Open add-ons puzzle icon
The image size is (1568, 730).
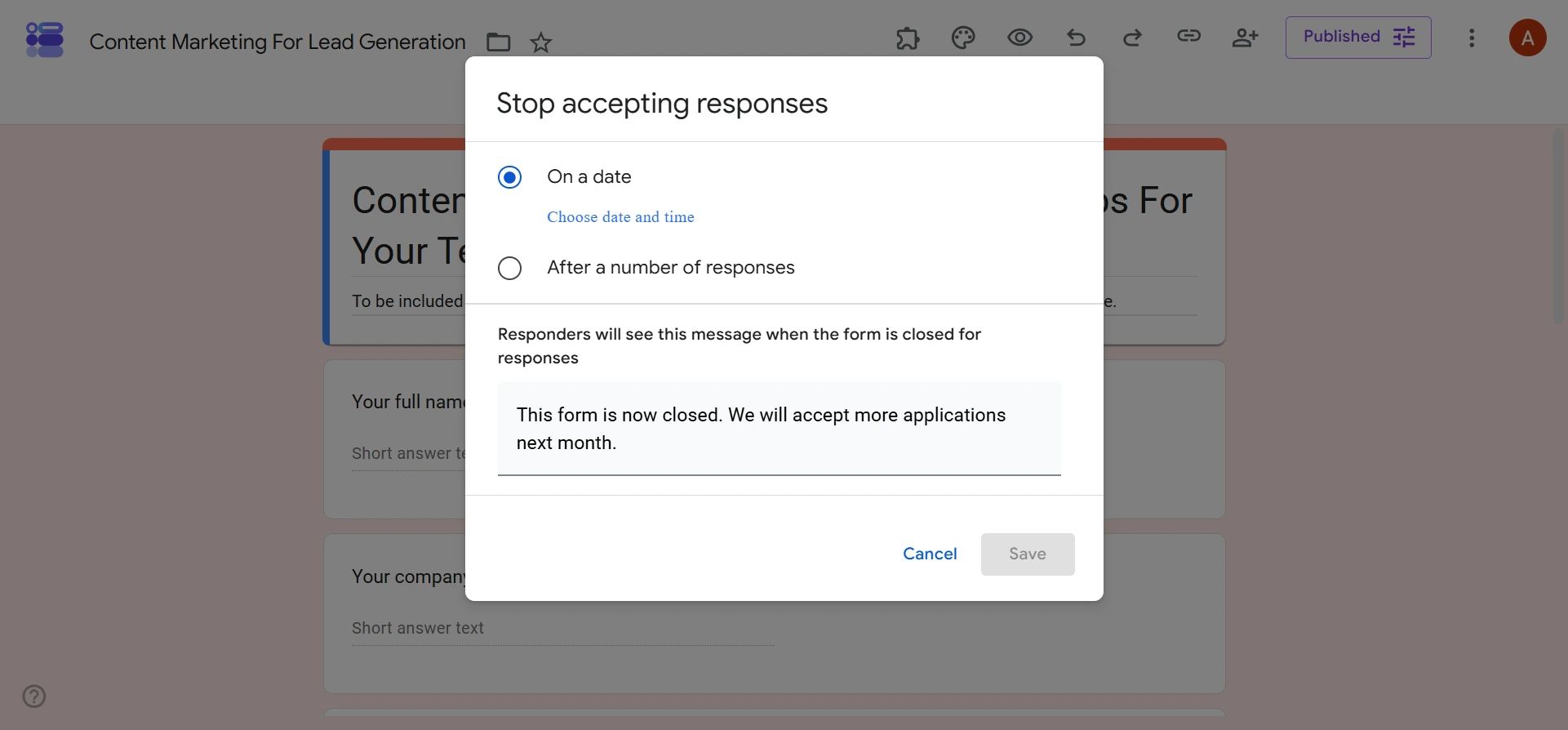(x=908, y=38)
